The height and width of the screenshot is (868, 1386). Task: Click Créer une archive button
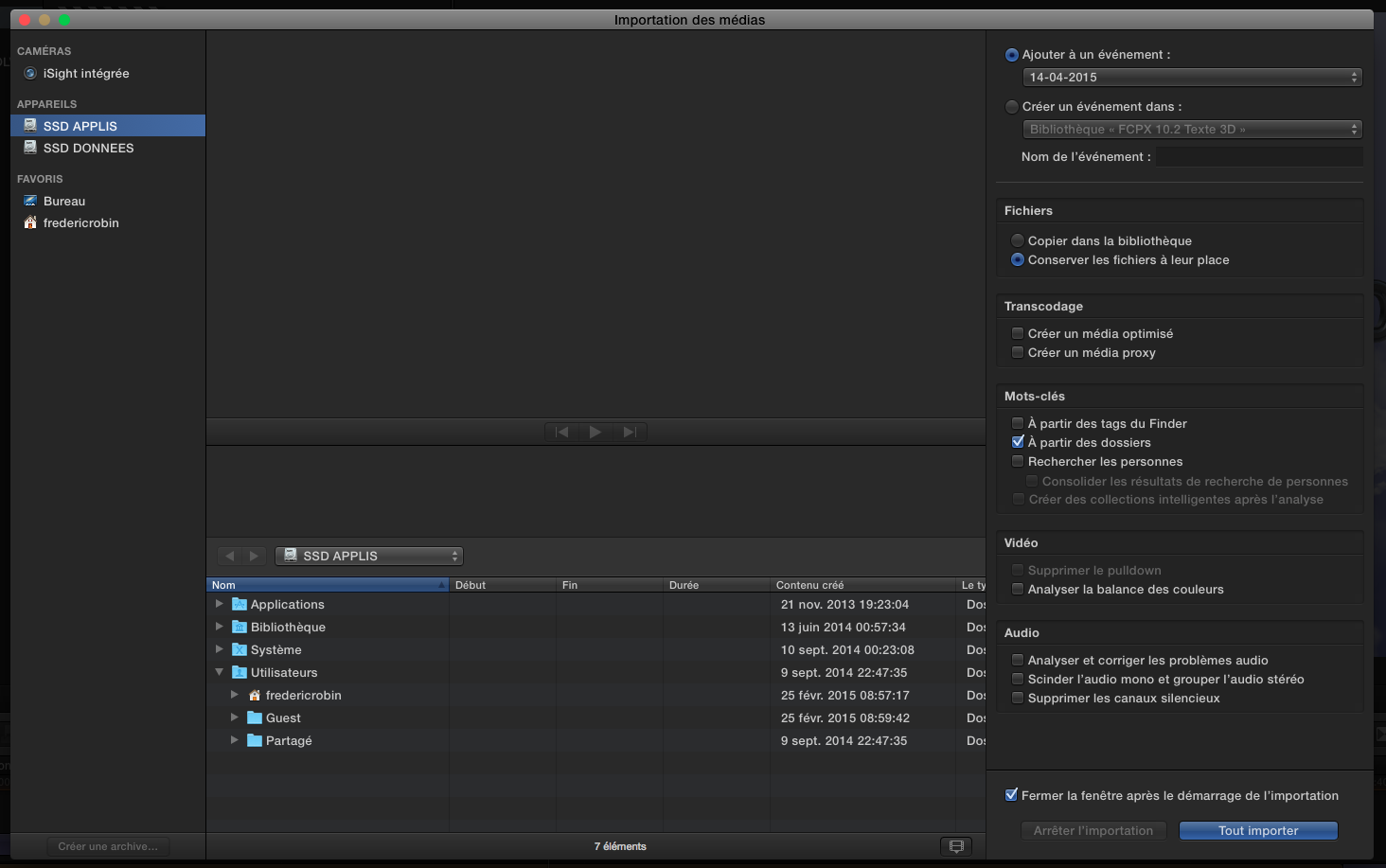108,846
